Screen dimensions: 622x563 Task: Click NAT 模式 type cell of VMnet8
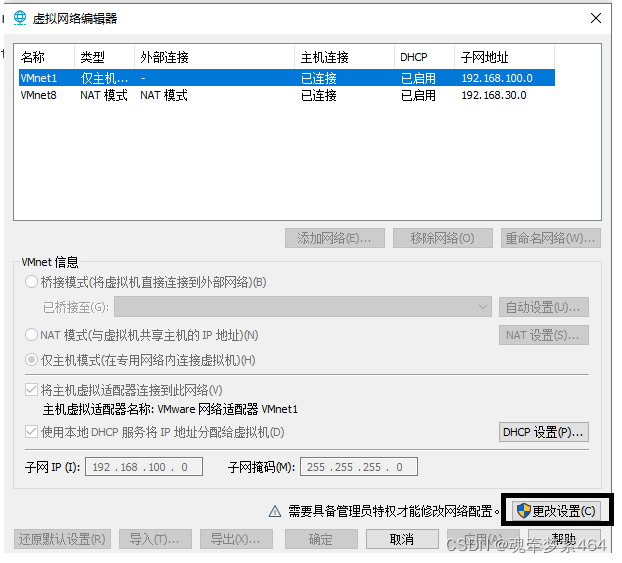click(x=104, y=95)
